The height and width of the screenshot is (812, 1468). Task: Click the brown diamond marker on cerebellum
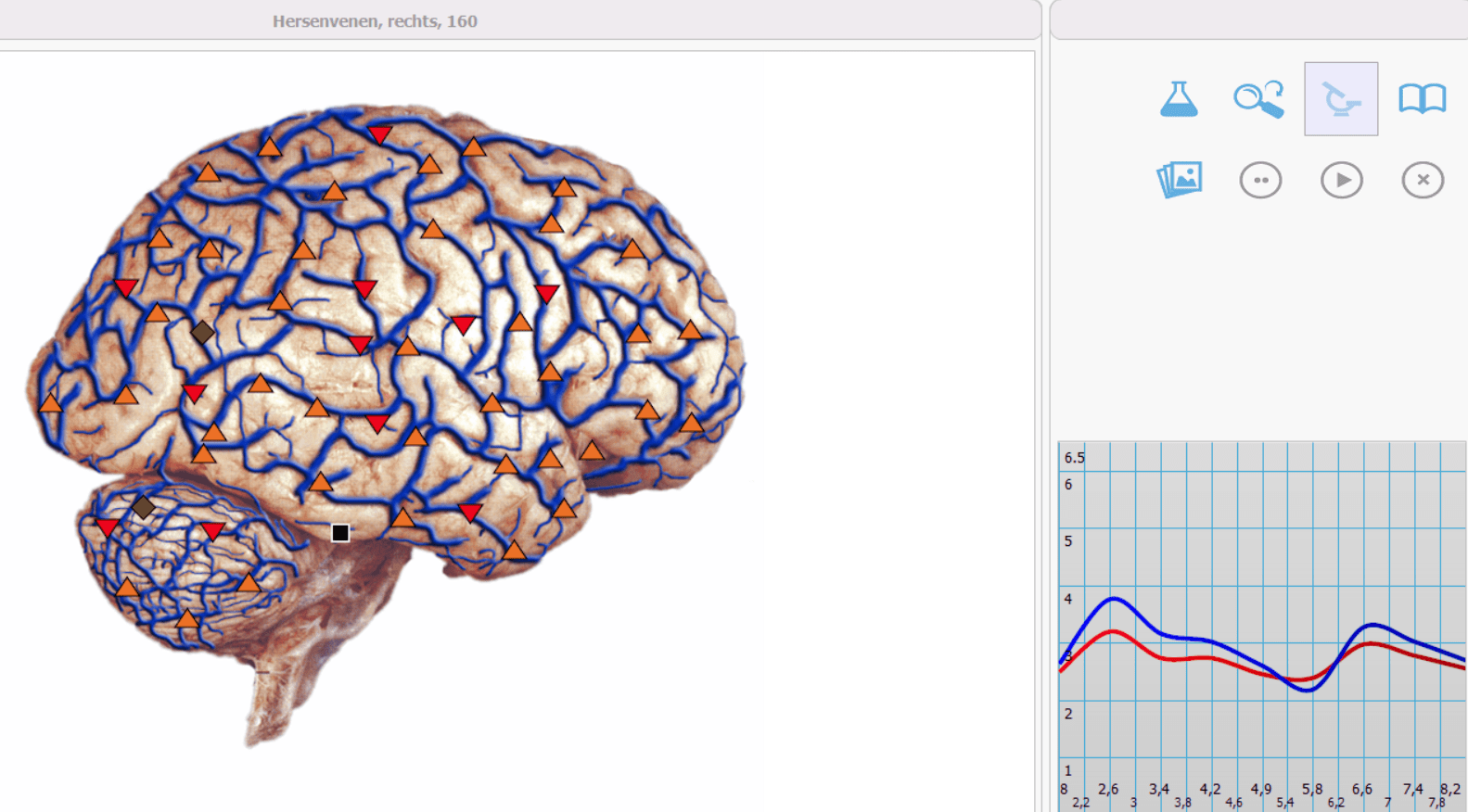pyautogui.click(x=143, y=507)
